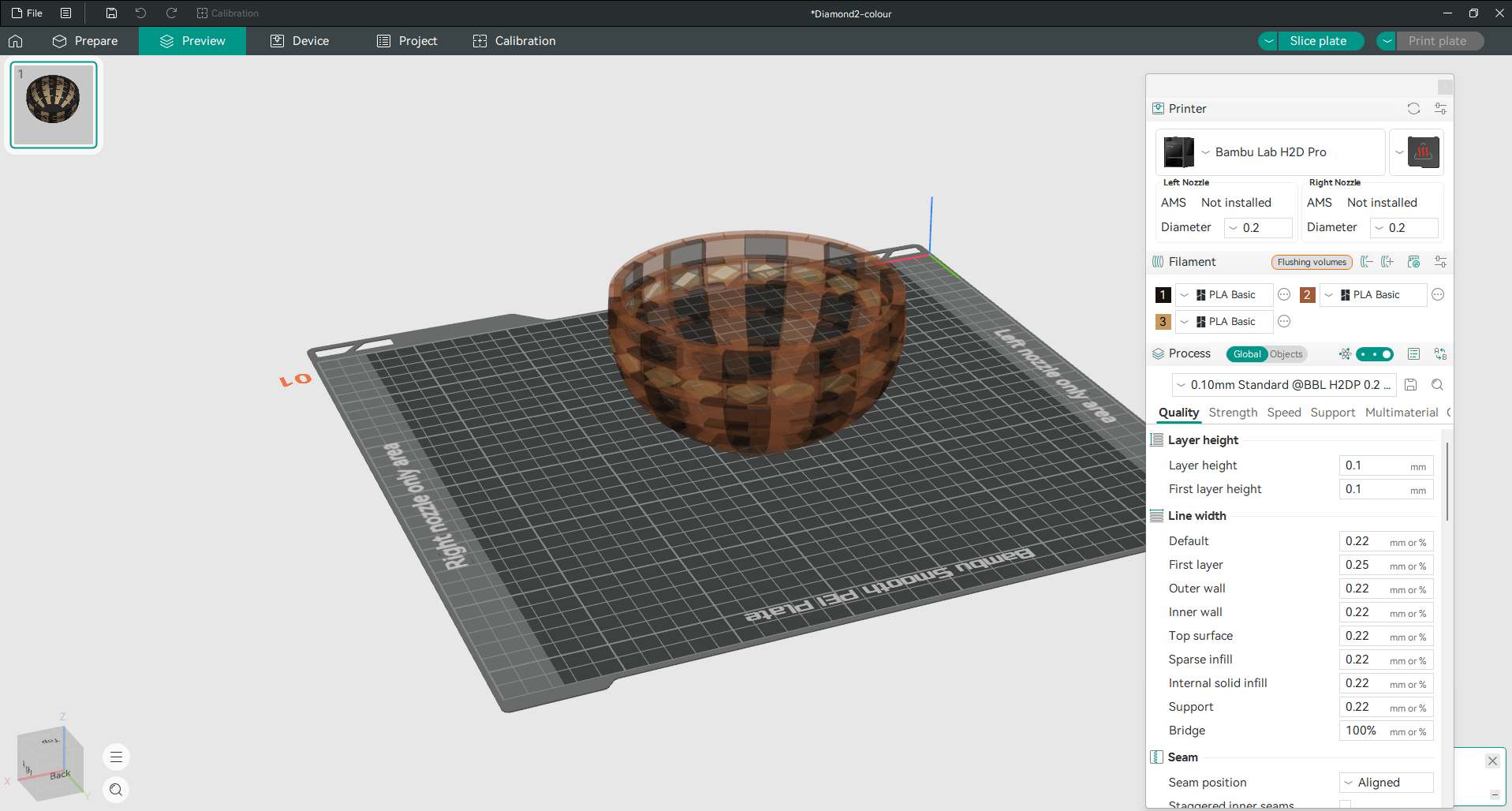Click filament 2 brown color swatch
Image resolution: width=1512 pixels, height=811 pixels.
tap(1307, 295)
